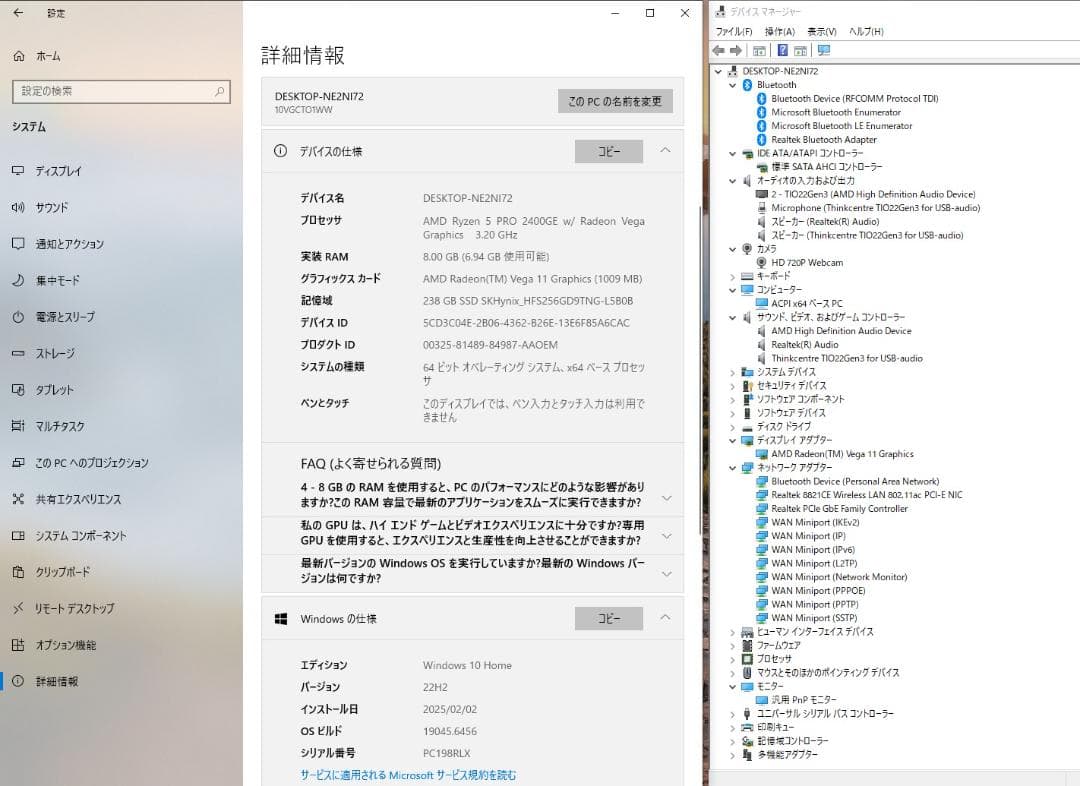Select Microphone (Thinkcentre TIO22Gen3) device
The width and height of the screenshot is (1080, 786).
pos(875,207)
